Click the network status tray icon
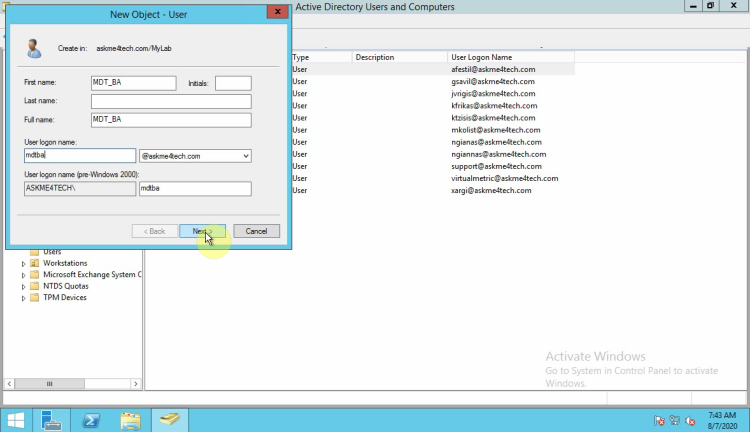Screen dimensions: 750x432 tap(675, 420)
